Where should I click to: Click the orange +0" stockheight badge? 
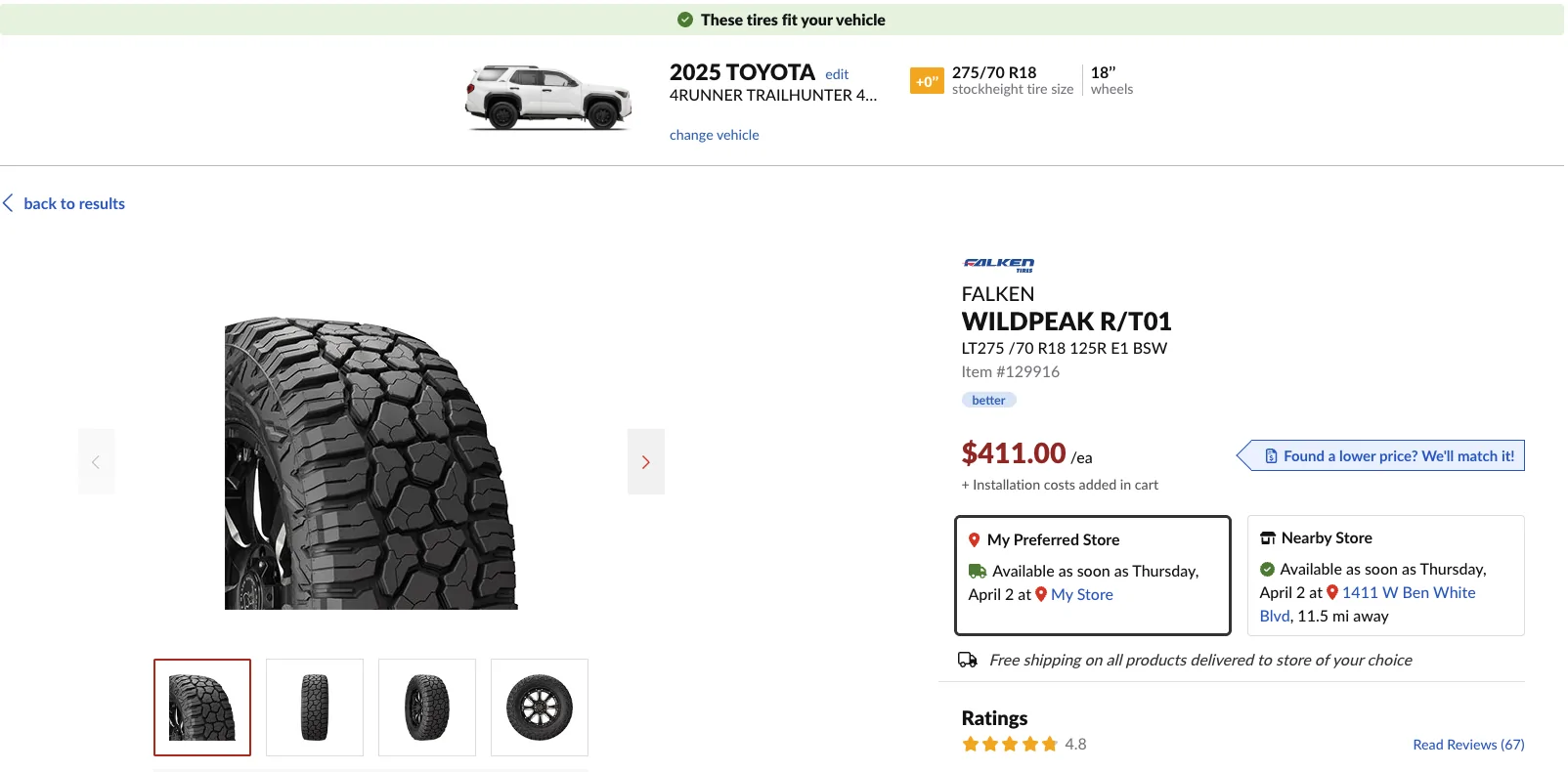pos(927,80)
